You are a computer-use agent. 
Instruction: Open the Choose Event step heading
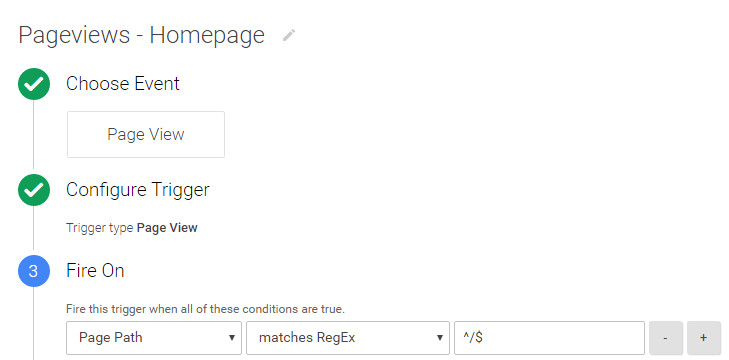coord(123,84)
